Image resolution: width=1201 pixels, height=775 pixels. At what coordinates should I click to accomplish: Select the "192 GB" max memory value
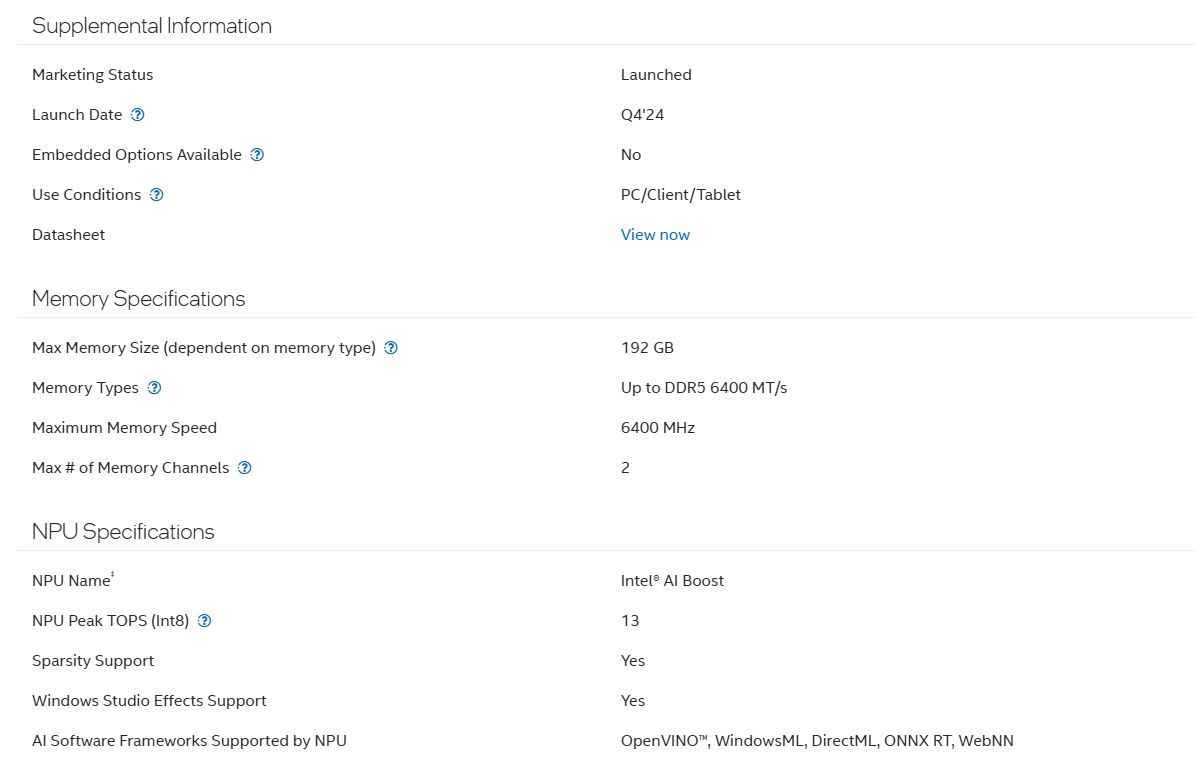tap(647, 348)
